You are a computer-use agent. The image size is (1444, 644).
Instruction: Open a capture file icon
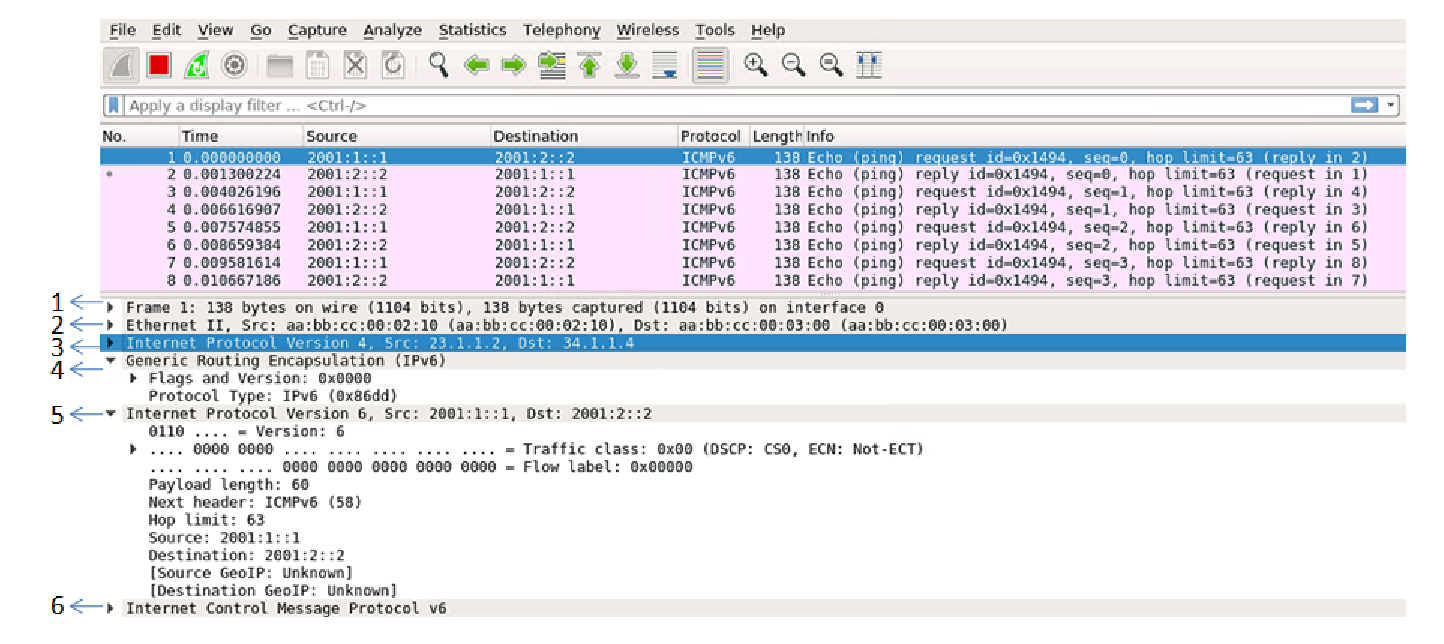click(280, 65)
